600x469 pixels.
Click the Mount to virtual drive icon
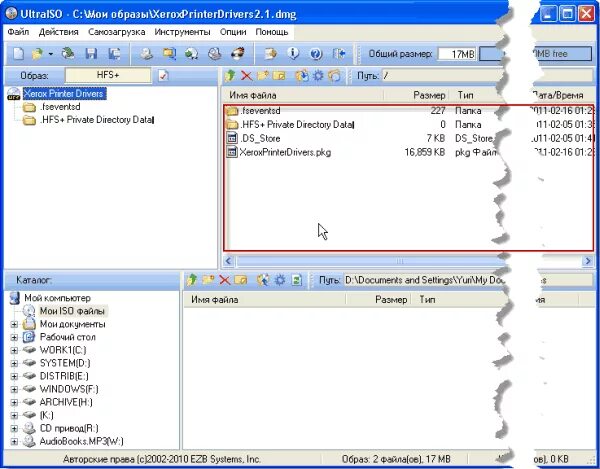(215, 54)
